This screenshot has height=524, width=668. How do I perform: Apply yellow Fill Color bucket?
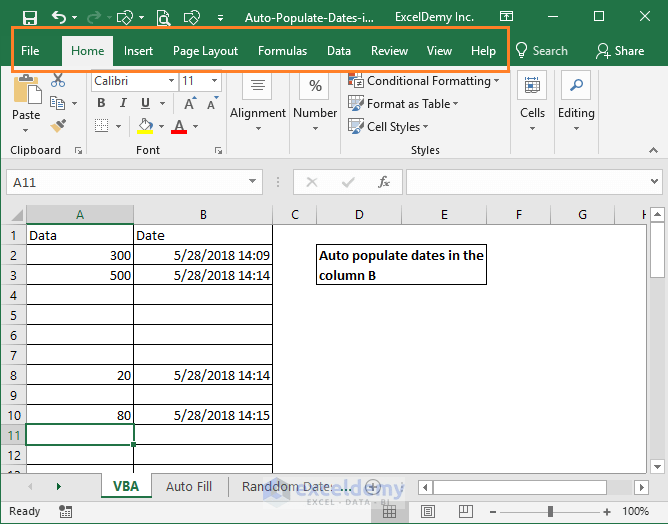point(145,126)
